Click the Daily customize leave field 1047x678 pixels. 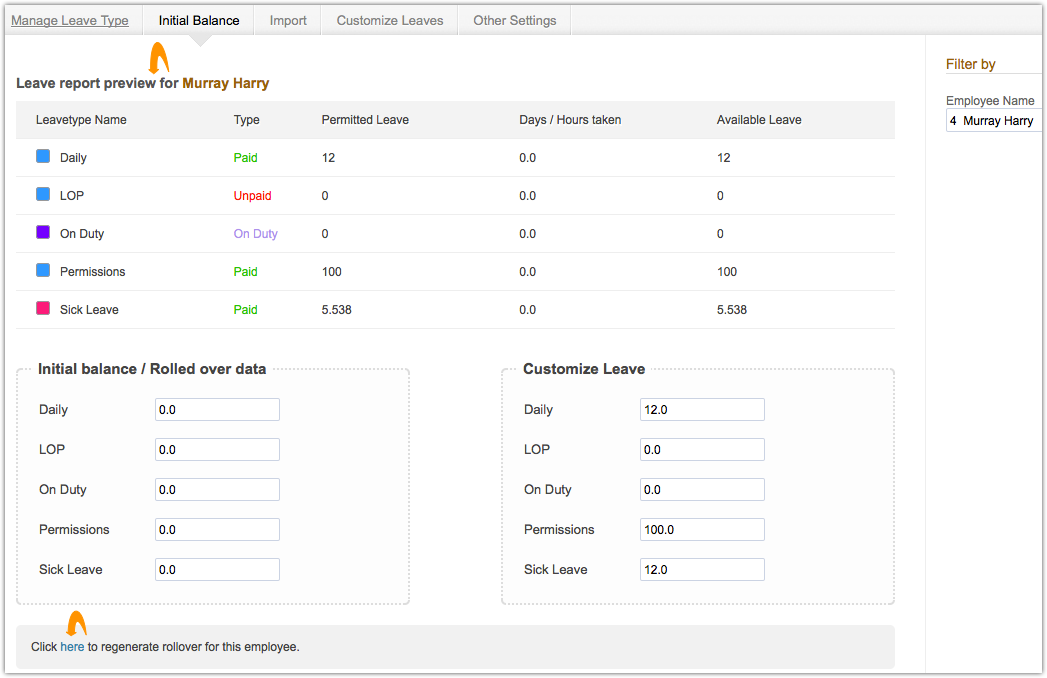point(702,410)
